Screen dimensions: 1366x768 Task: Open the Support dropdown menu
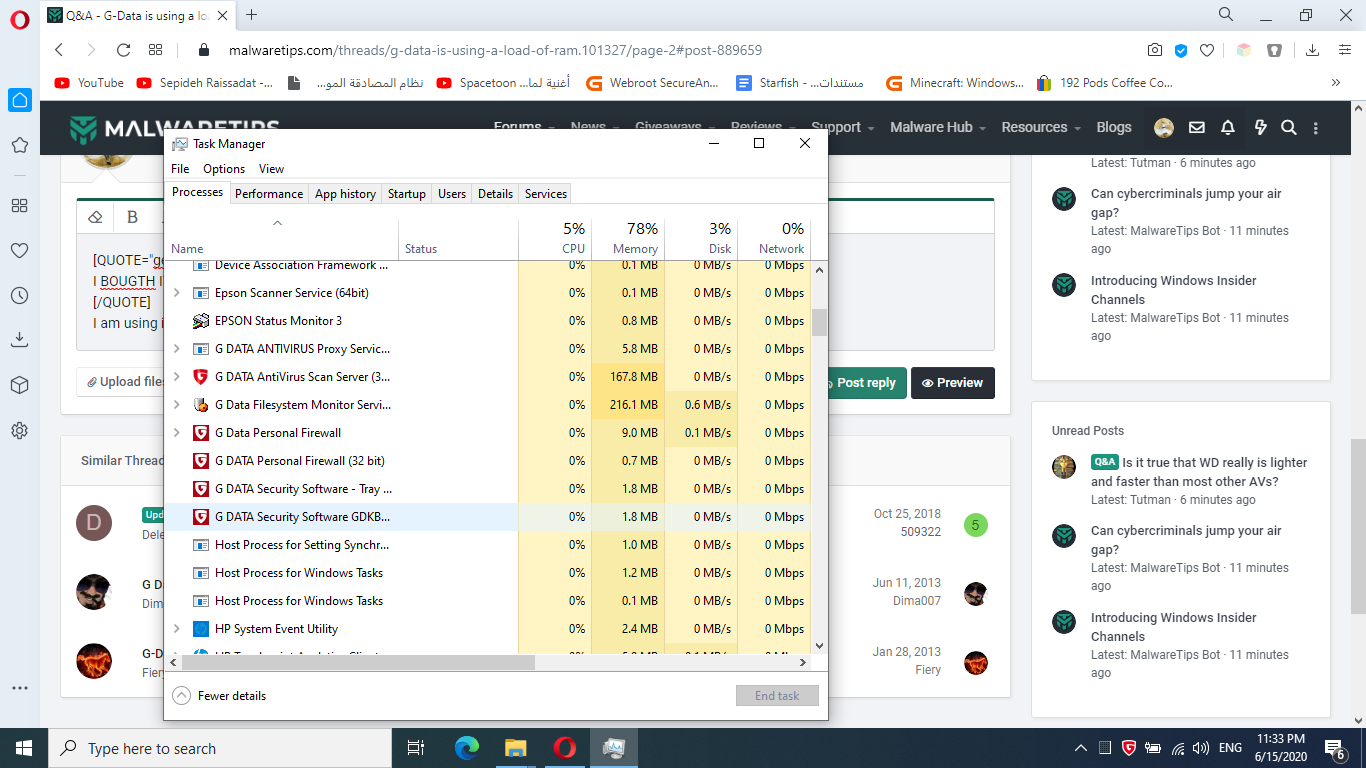843,127
